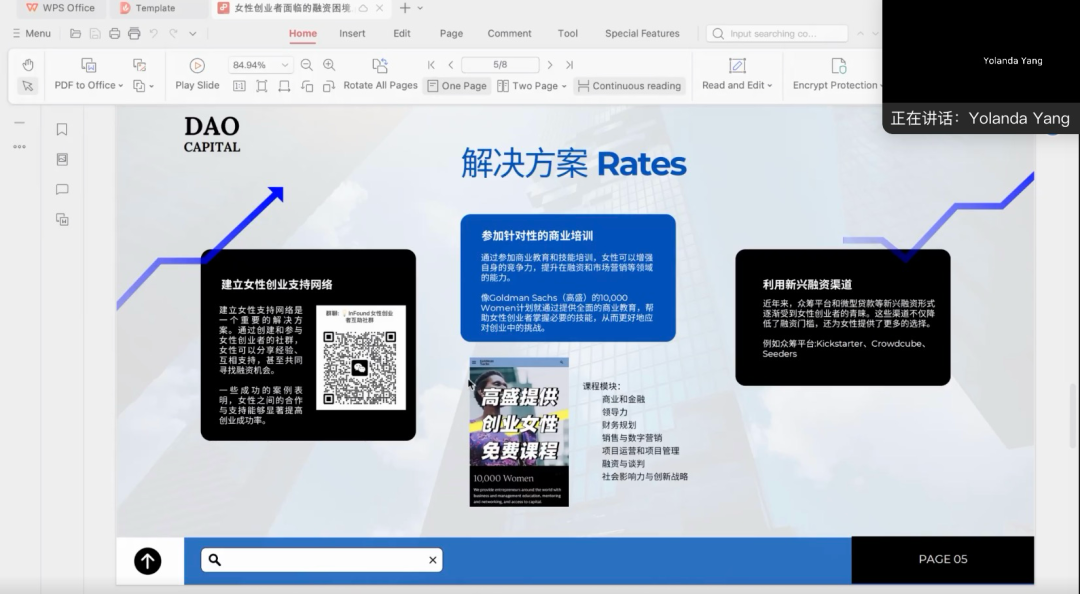Screen dimensions: 1080x594
Task: Go to the next page arrow
Action: click(550, 65)
